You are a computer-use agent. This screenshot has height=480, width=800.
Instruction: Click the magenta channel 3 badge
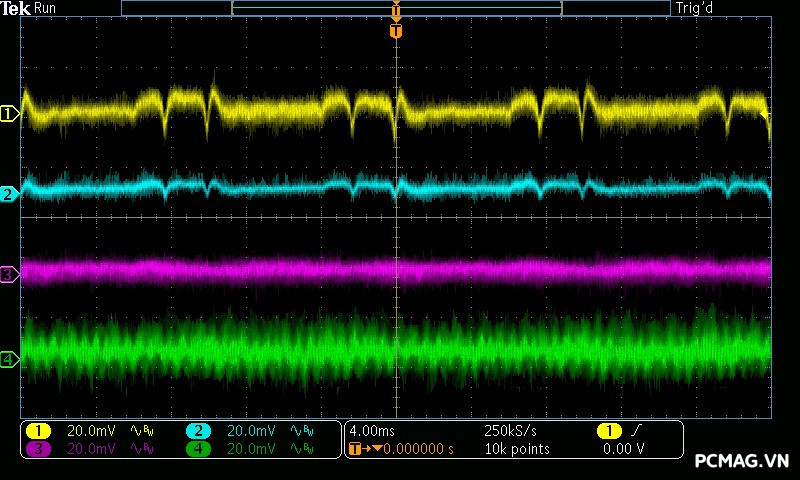pos(38,449)
